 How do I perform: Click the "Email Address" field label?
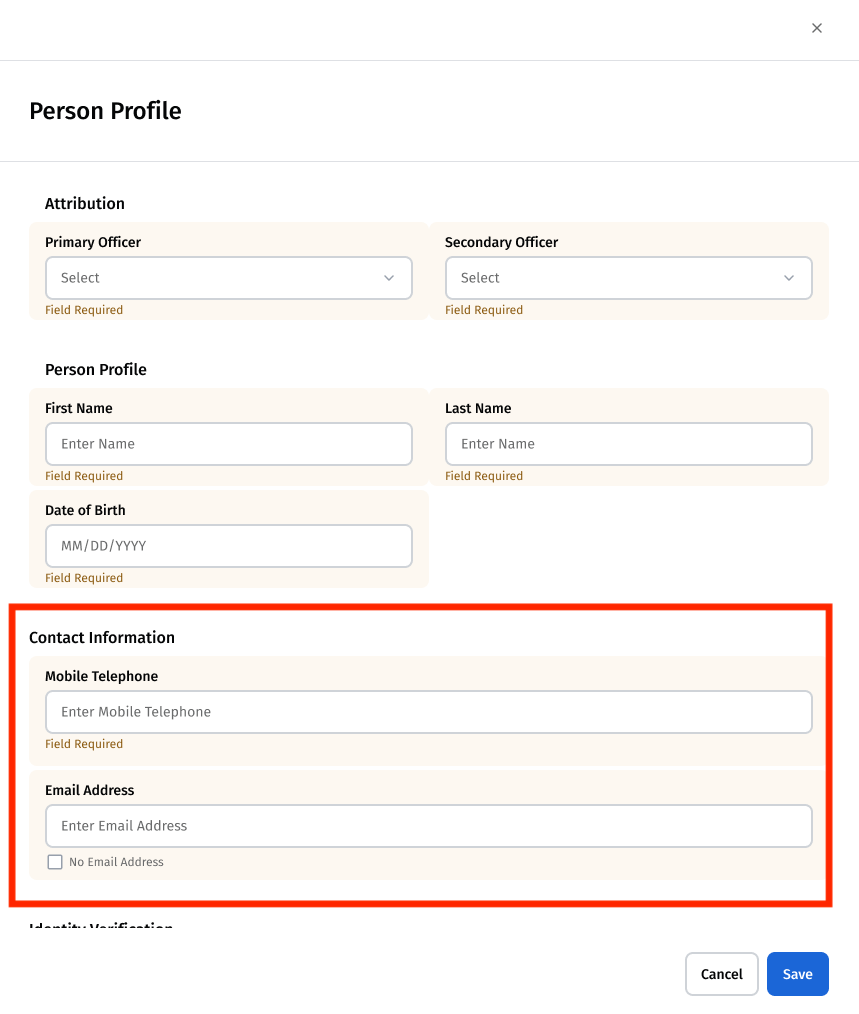pos(89,790)
